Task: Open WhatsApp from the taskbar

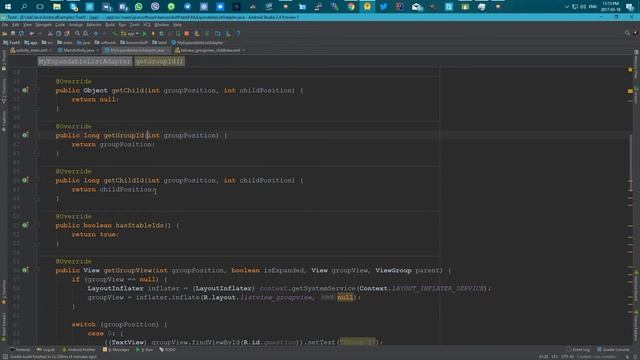Action: pyautogui.click(x=138, y=7)
